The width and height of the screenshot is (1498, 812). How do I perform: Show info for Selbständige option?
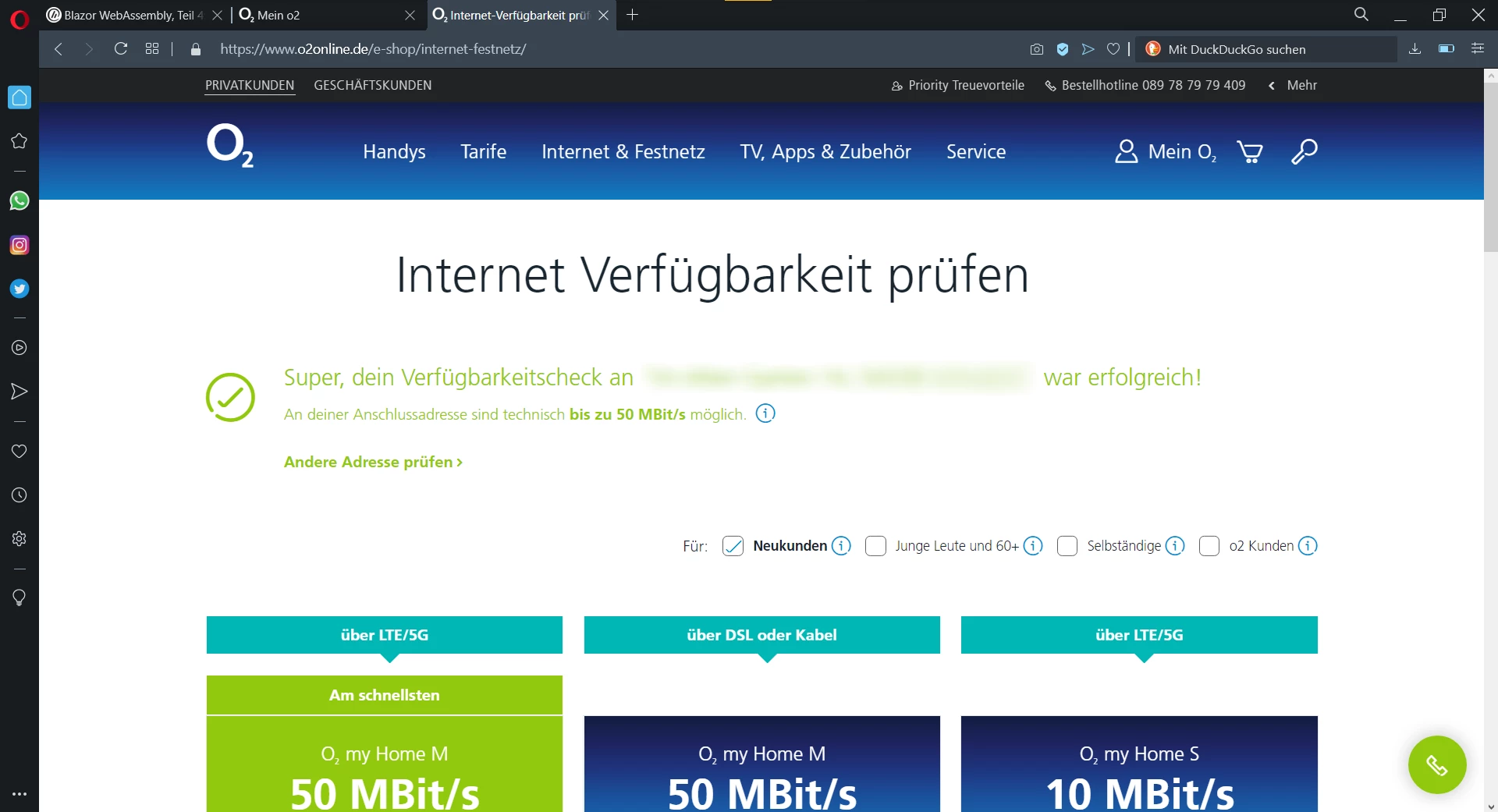point(1175,546)
